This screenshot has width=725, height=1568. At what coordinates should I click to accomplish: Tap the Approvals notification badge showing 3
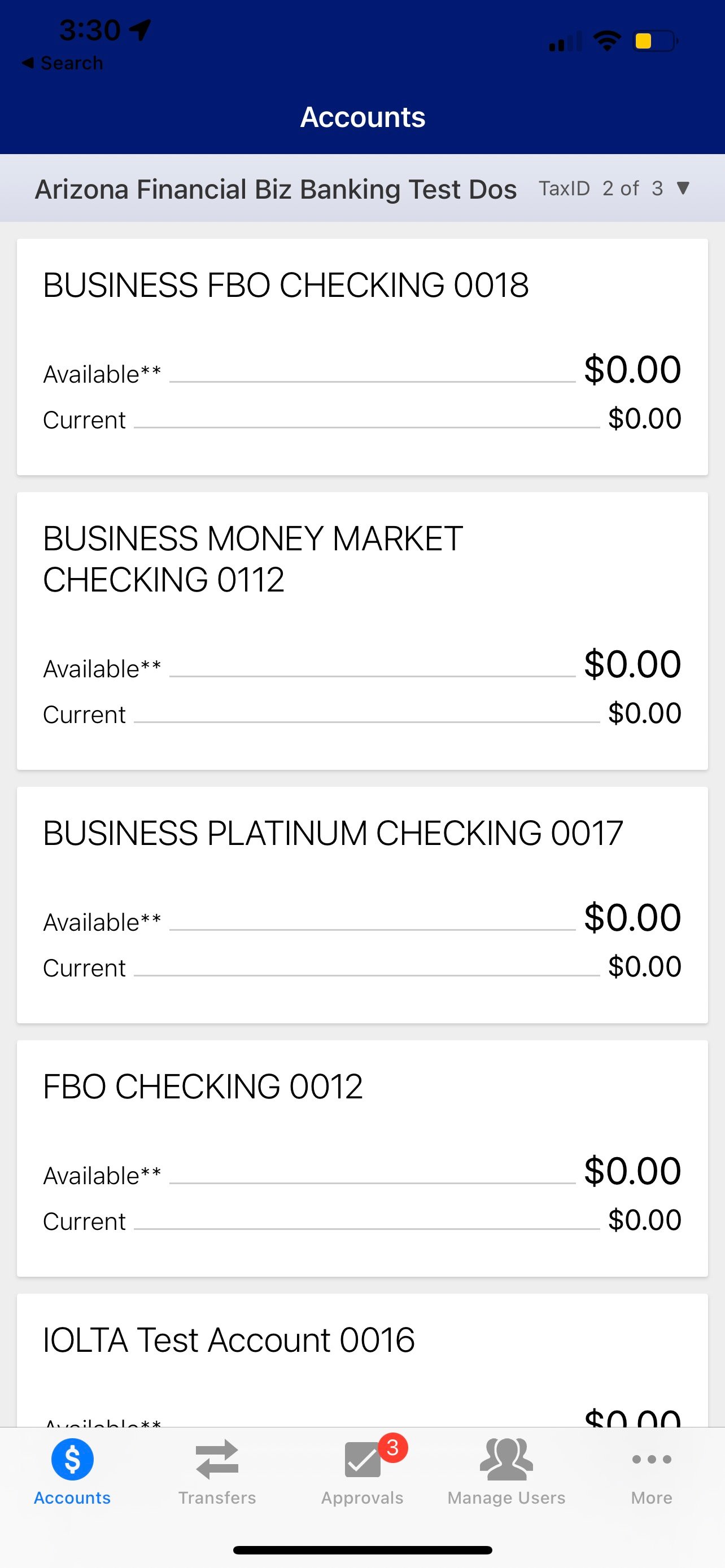(392, 1447)
